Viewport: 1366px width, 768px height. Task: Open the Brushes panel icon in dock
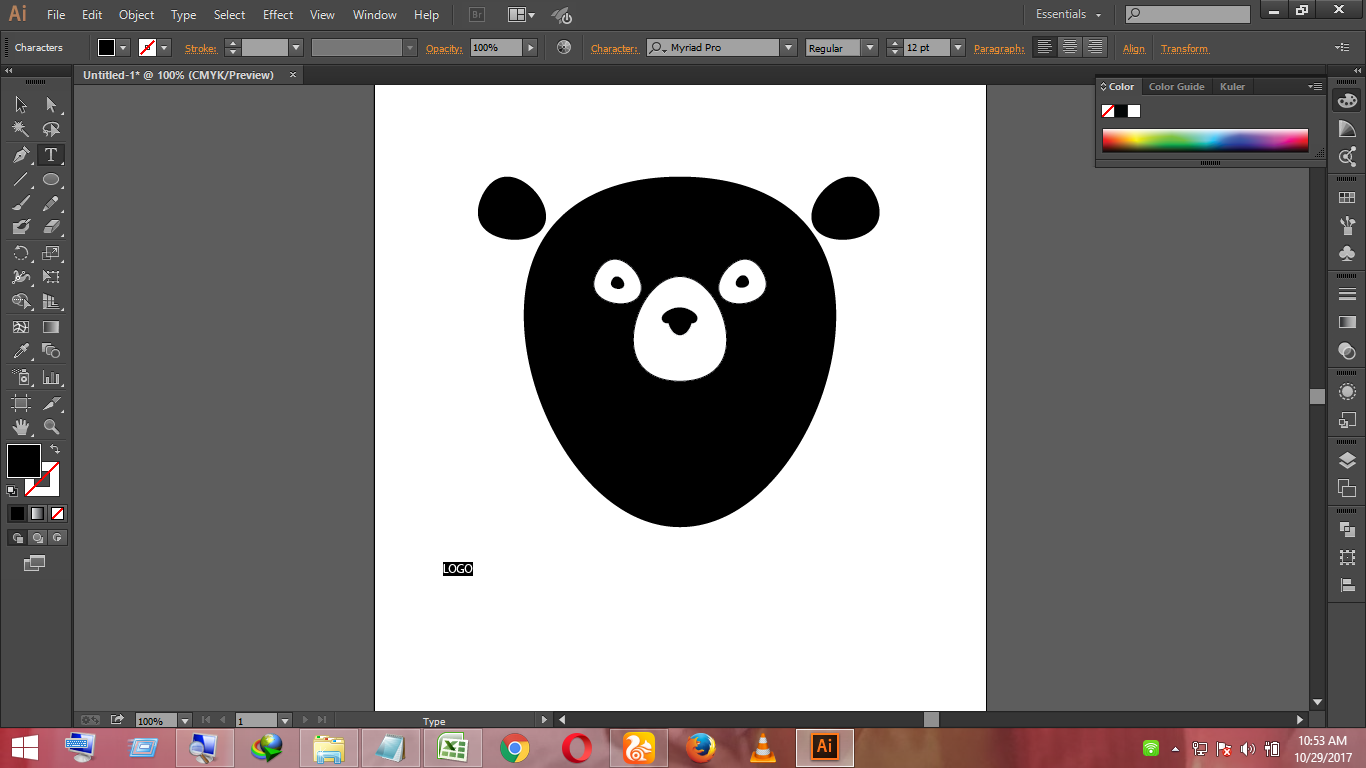[x=1347, y=225]
